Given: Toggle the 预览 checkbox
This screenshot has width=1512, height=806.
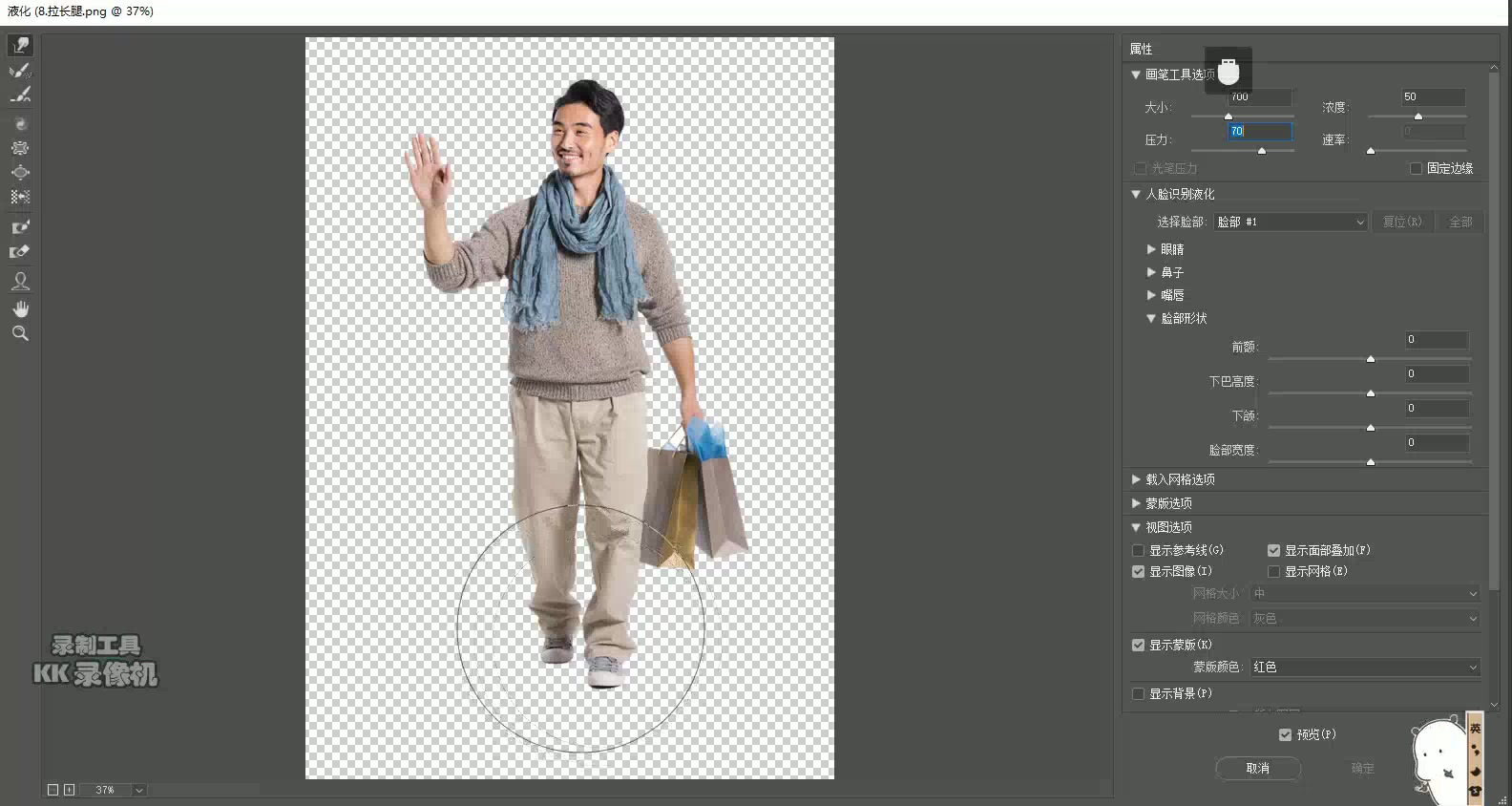Looking at the screenshot, I should (1285, 734).
